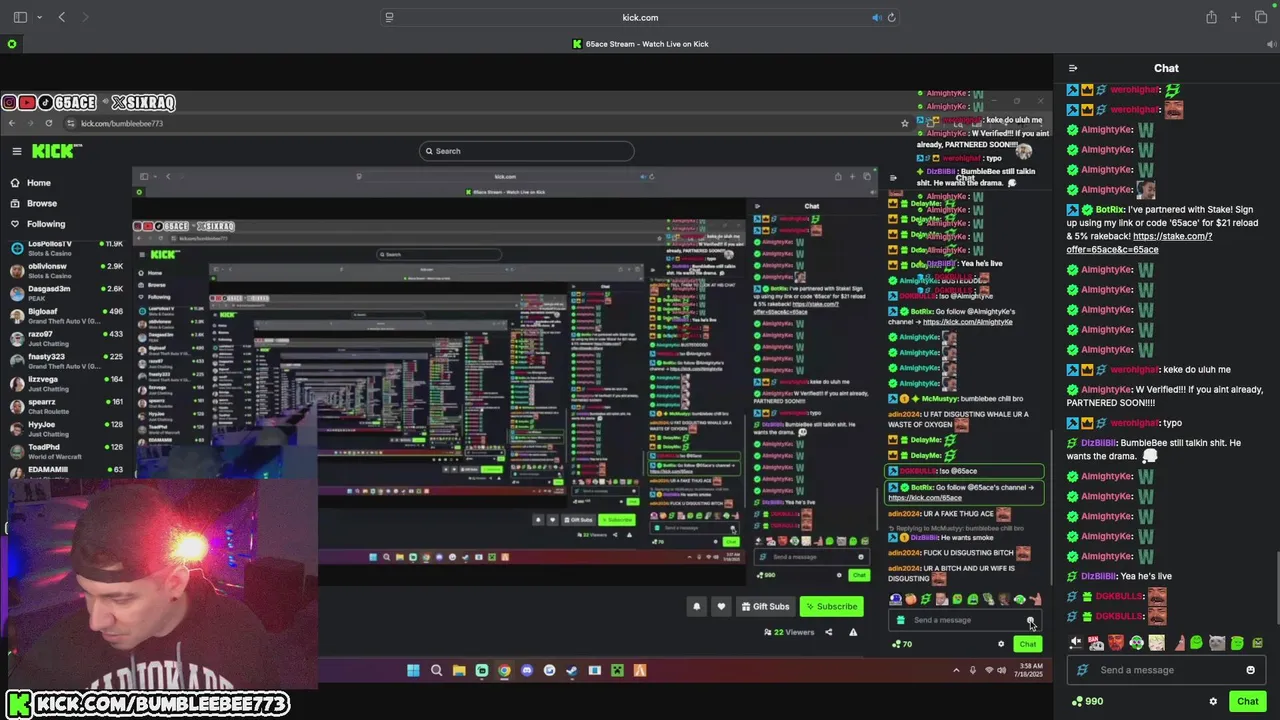
Task: Pick the gray cat emote
Action: point(1217,643)
